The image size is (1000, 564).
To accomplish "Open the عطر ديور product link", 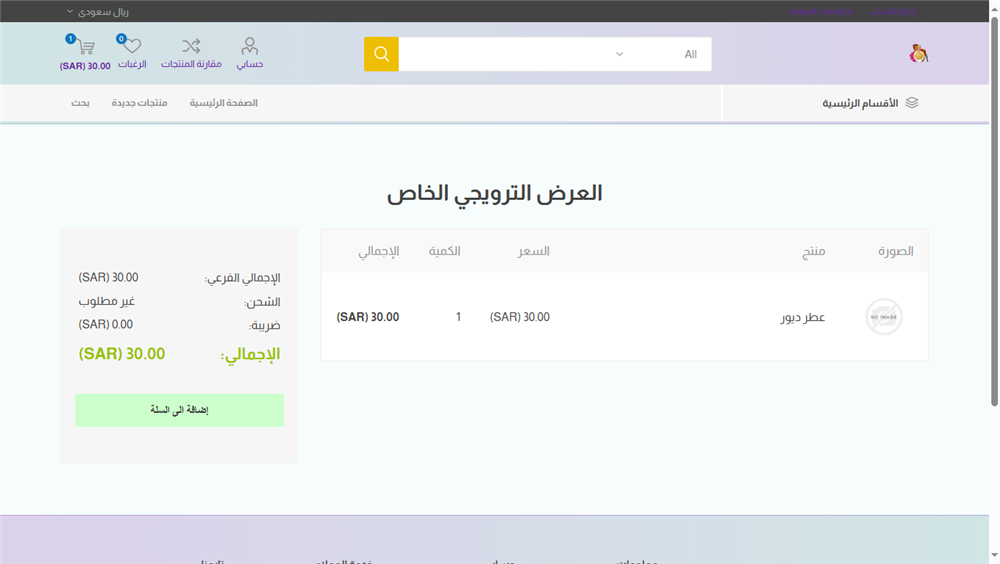I will click(802, 318).
